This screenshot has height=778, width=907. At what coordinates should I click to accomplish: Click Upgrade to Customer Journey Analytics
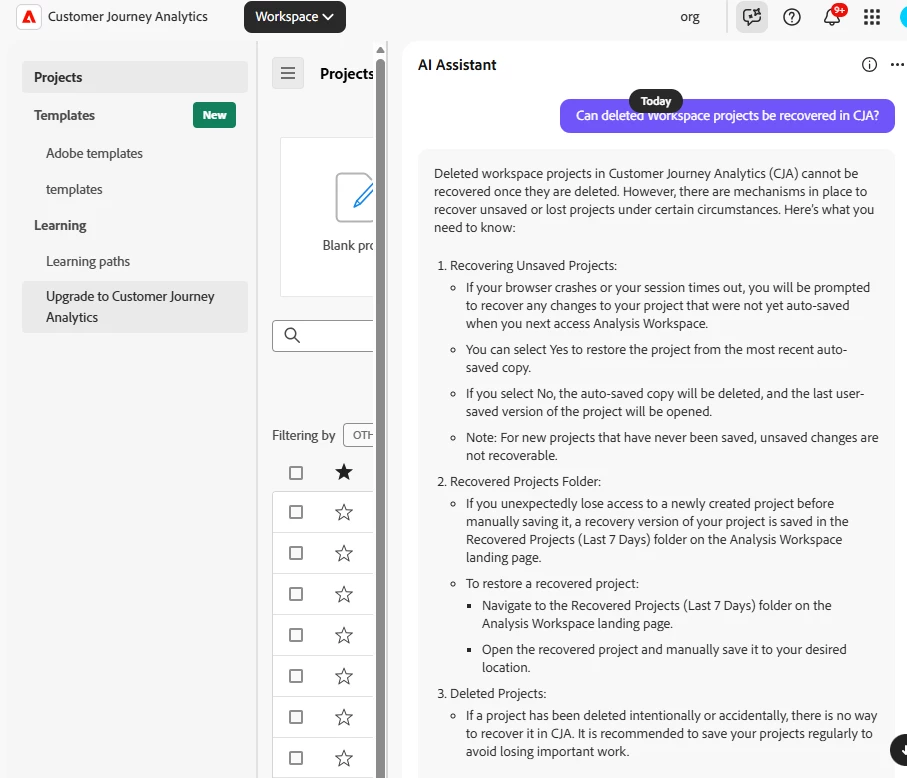[135, 307]
